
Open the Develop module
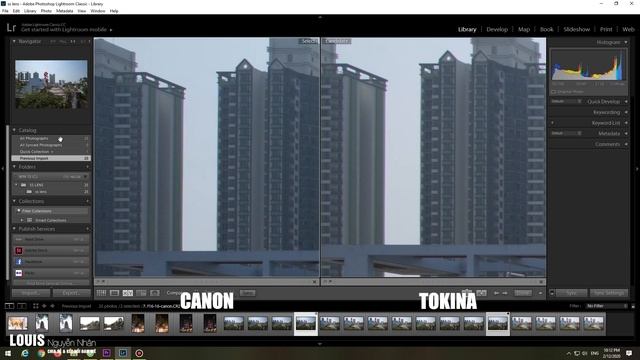pyautogui.click(x=497, y=29)
